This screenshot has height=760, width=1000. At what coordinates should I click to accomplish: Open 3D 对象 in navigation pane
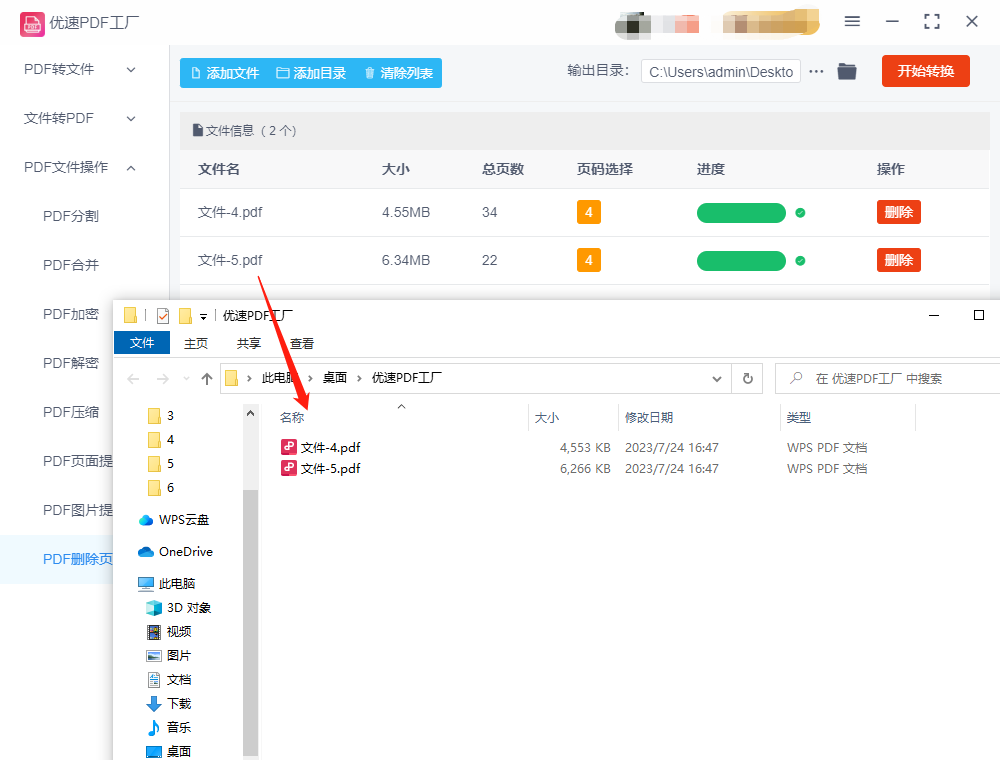tap(179, 608)
